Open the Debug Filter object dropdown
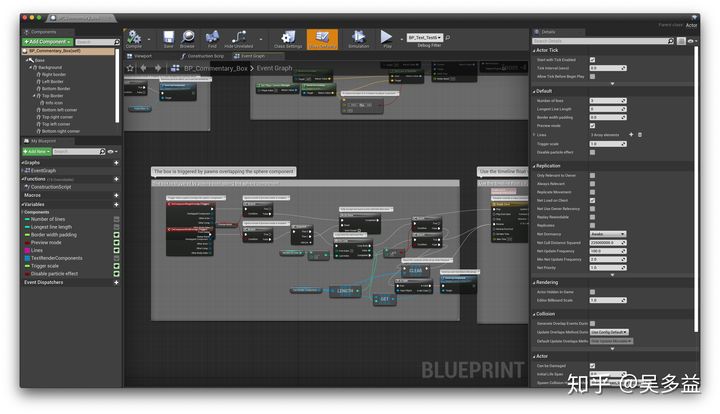Viewport: 720px width, 414px height. point(425,37)
